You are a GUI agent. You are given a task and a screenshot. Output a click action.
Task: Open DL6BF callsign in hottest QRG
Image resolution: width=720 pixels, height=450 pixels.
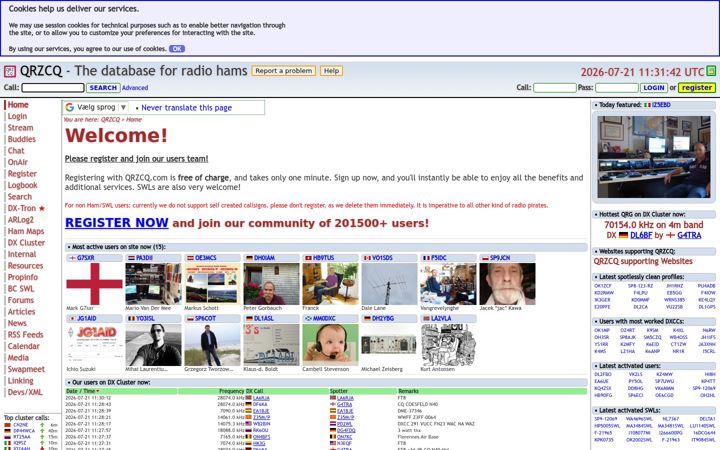[641, 235]
